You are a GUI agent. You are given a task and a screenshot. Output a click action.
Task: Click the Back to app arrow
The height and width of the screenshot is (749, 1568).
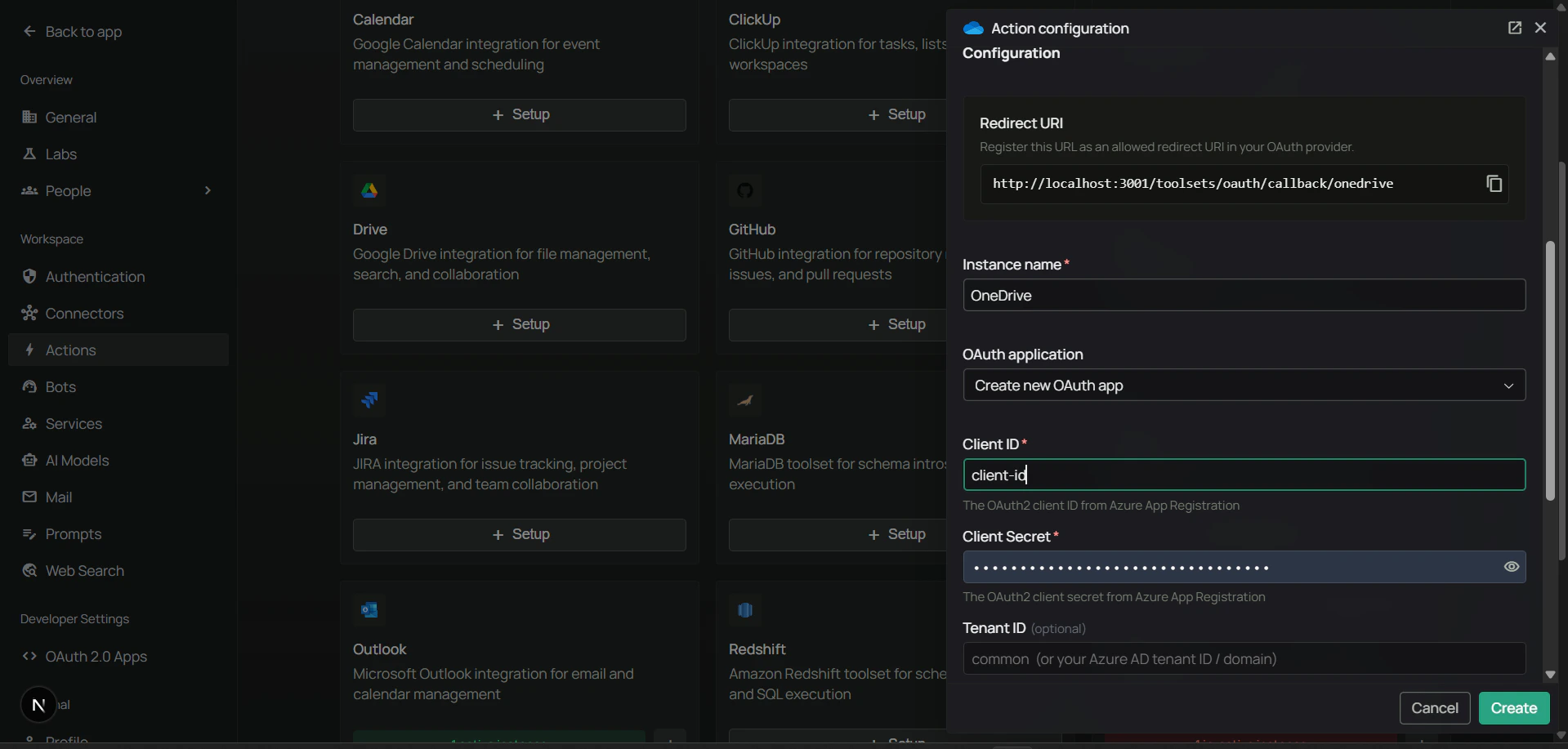(29, 31)
